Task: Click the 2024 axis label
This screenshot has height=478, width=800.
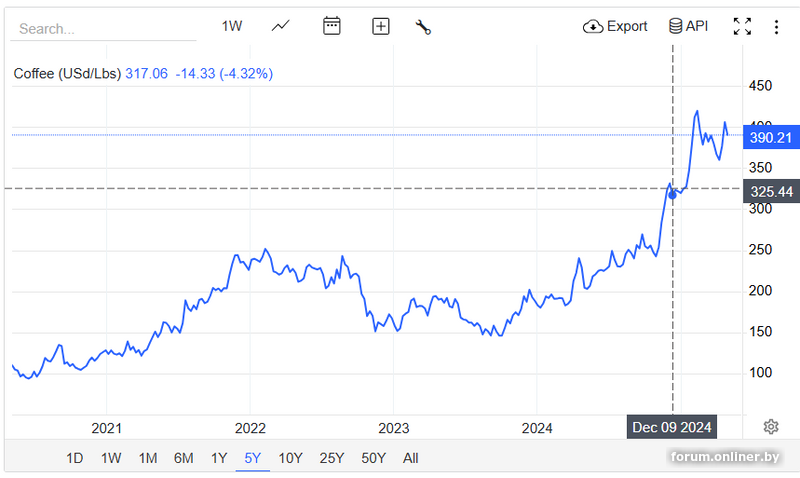Action: [x=537, y=428]
